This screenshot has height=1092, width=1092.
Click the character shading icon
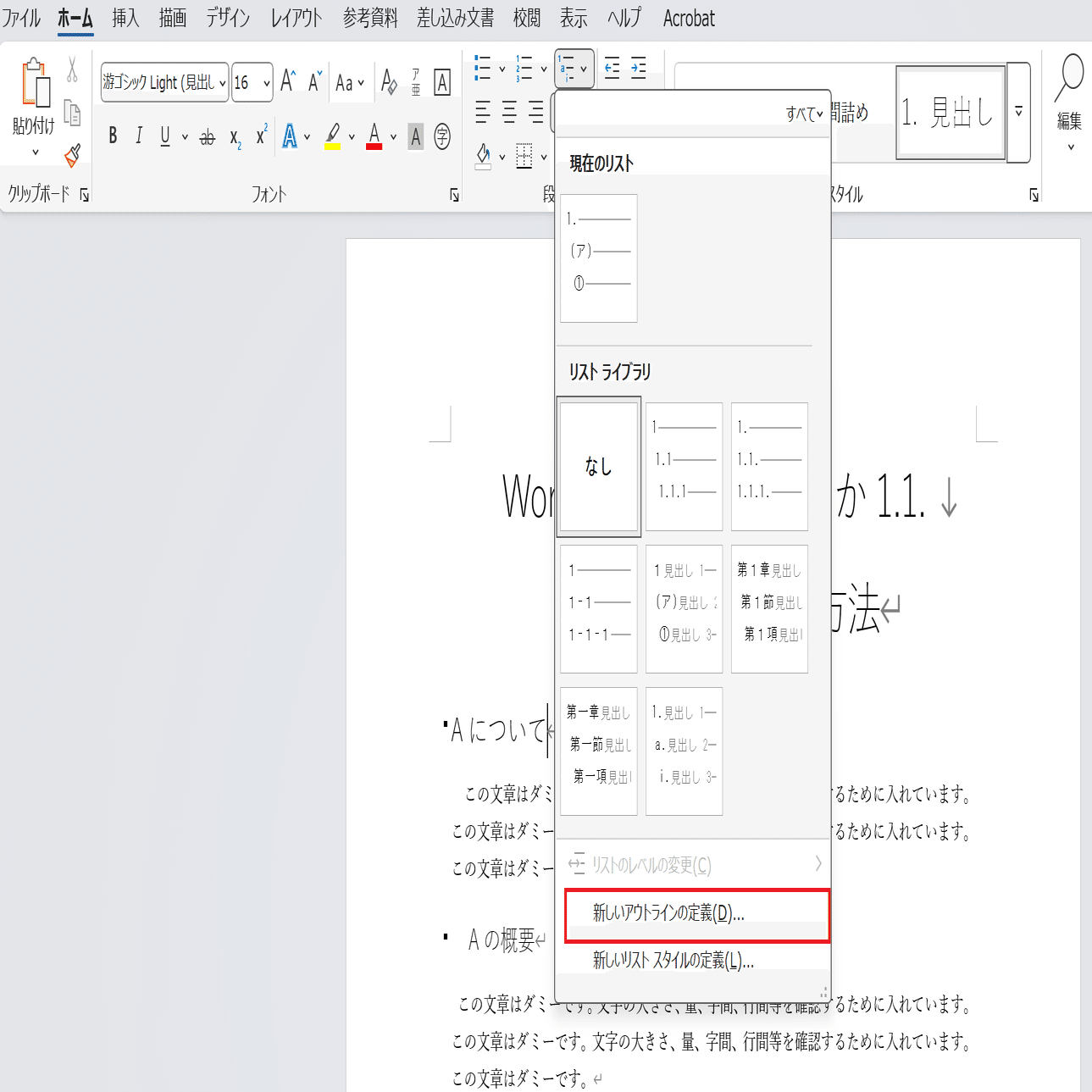tap(414, 136)
